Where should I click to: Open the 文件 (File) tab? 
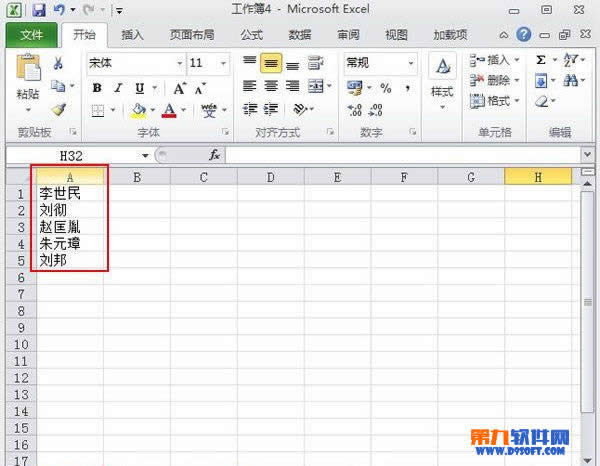[x=32, y=35]
